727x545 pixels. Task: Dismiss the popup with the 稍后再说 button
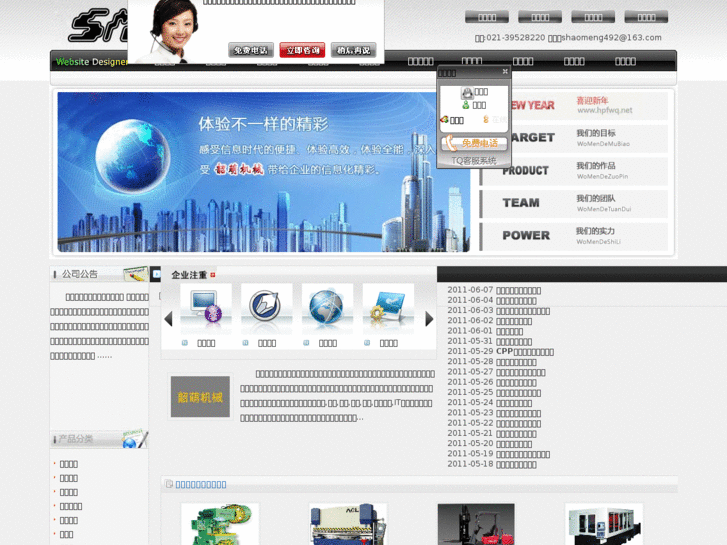[353, 50]
